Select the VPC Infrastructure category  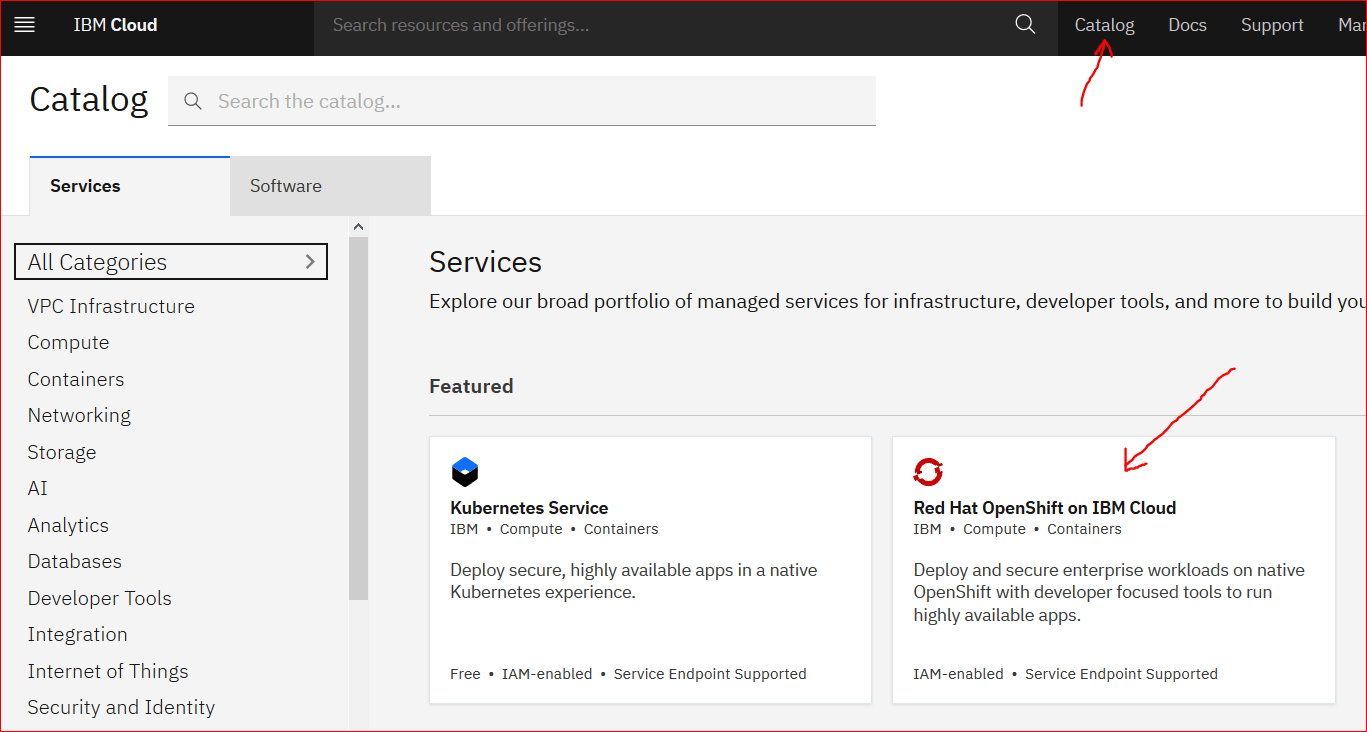110,306
